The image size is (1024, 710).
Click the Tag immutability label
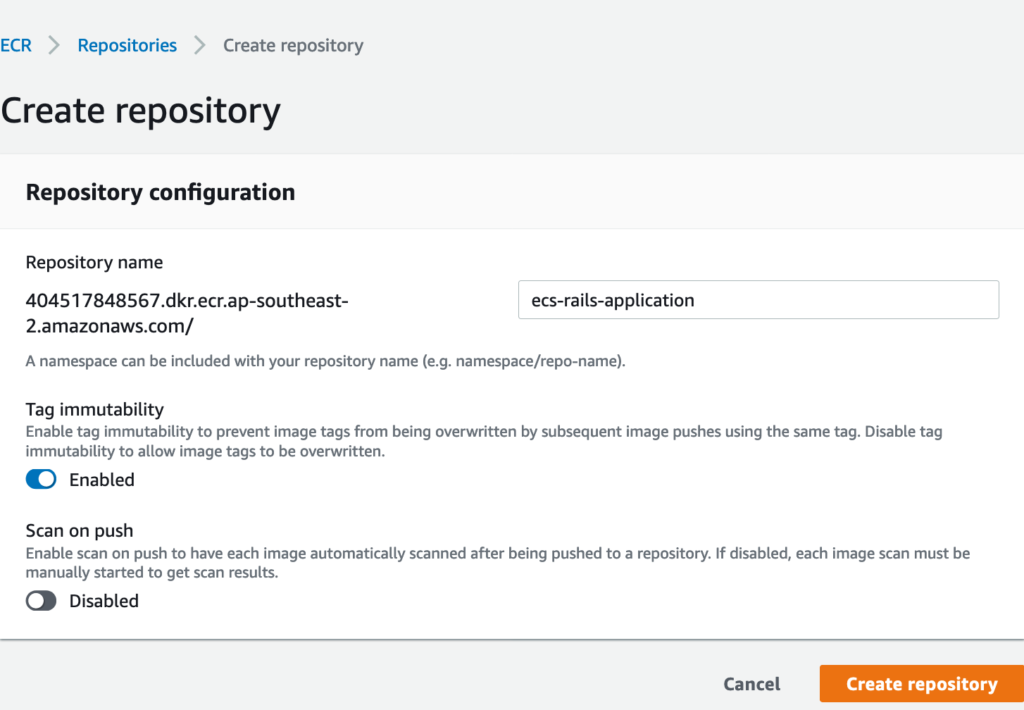[x=95, y=410]
